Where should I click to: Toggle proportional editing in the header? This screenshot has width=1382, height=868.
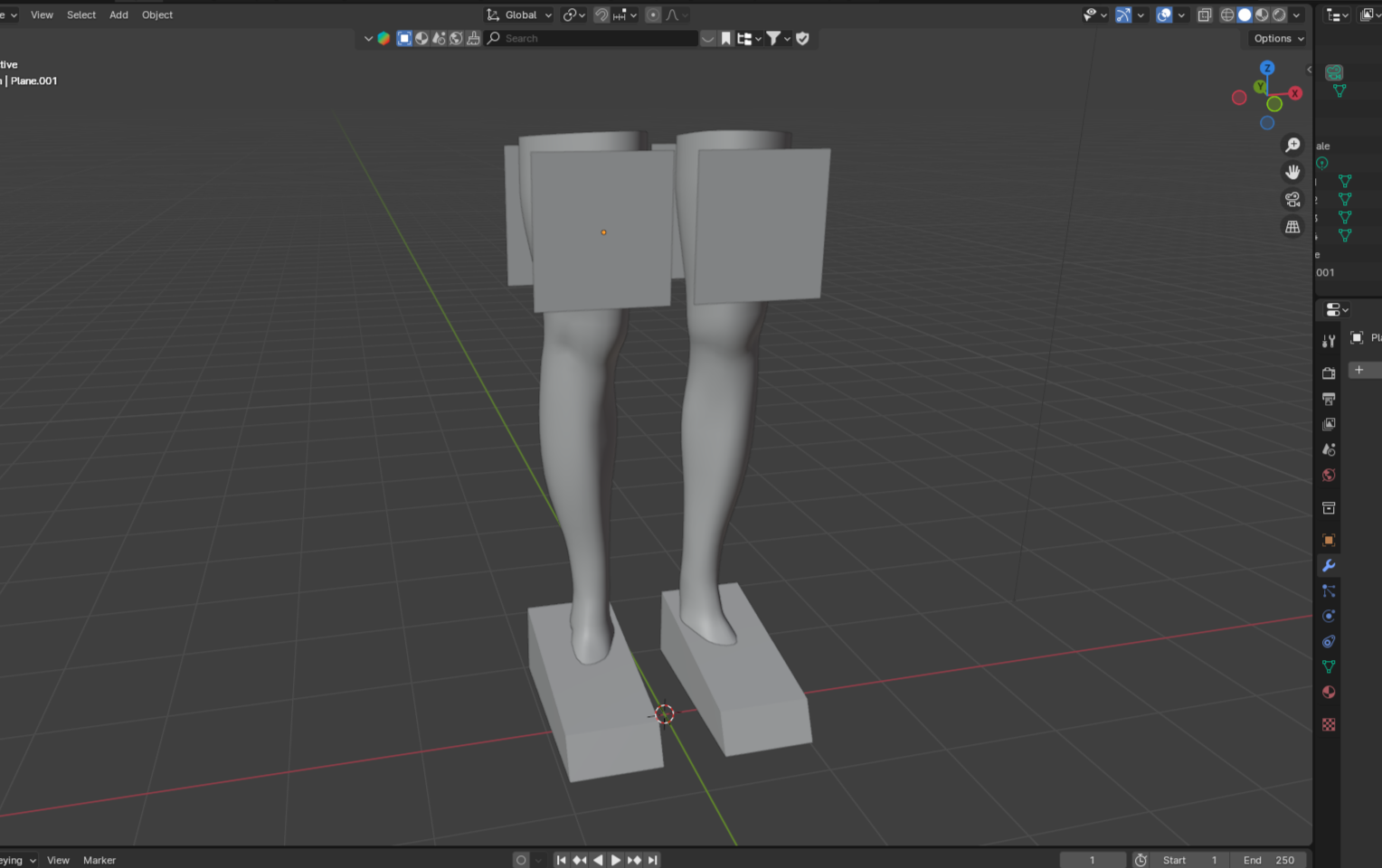click(653, 14)
